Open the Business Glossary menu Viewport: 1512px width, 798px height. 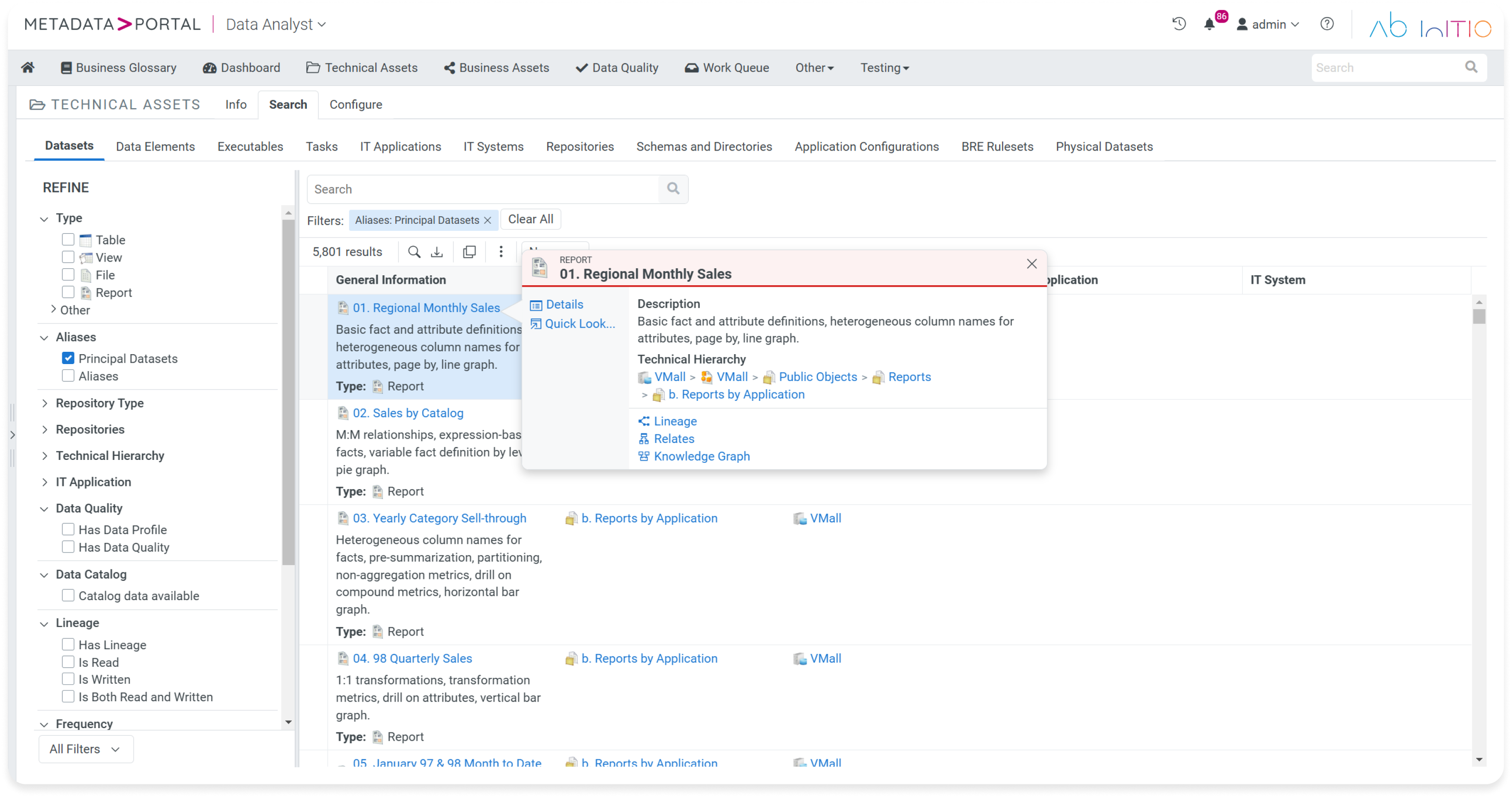(x=119, y=68)
